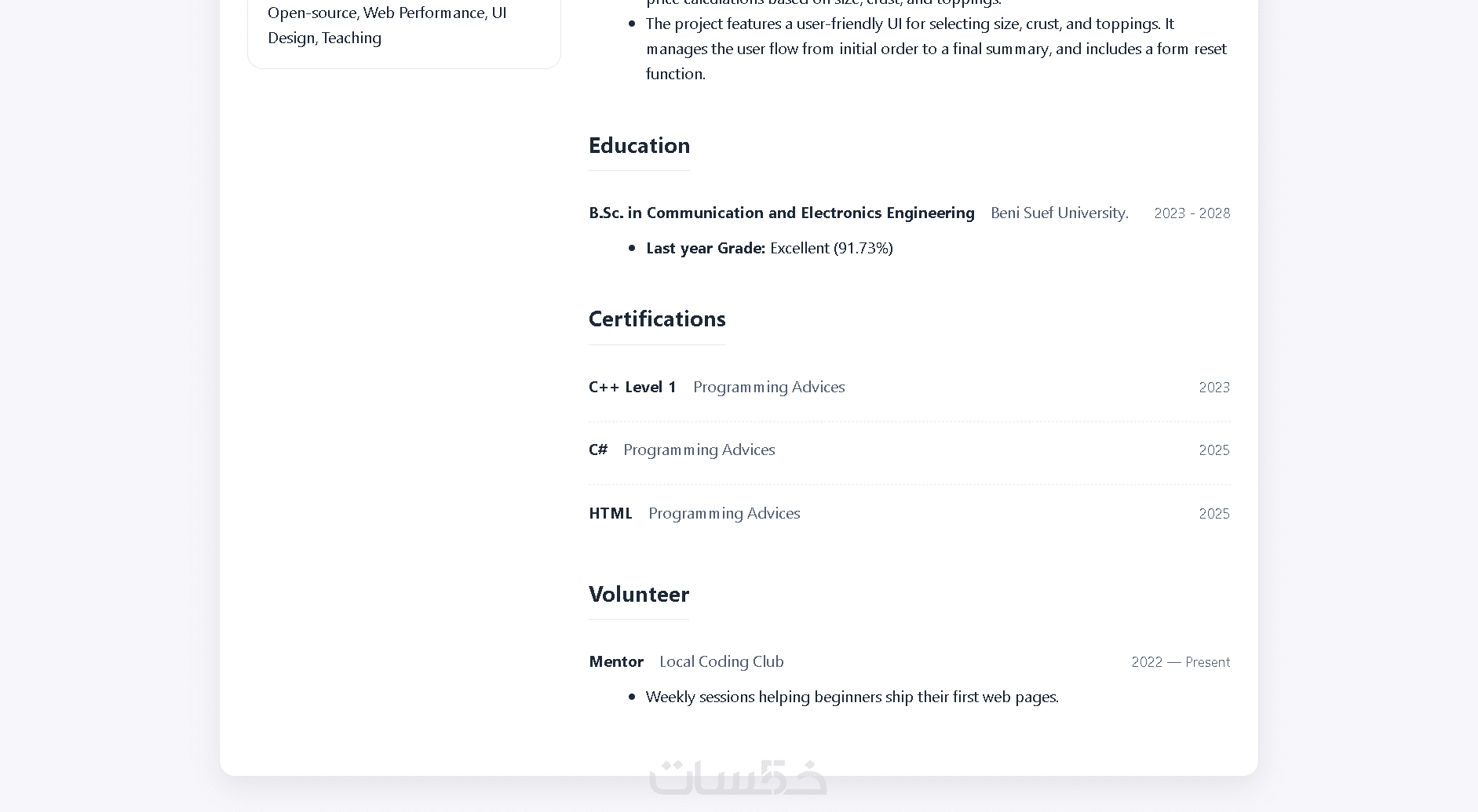Click the Weekly sessions bullet text

[x=852, y=697]
